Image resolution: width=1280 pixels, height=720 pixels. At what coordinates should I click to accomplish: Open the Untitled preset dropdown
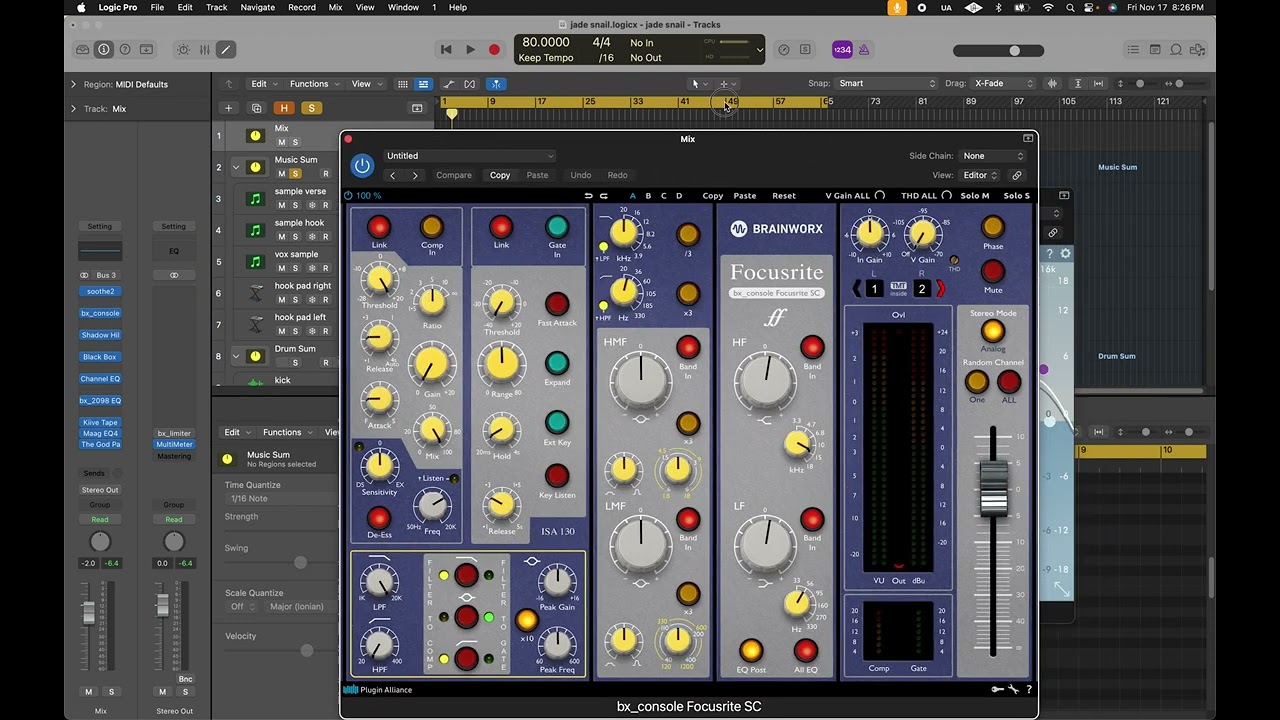(x=469, y=156)
